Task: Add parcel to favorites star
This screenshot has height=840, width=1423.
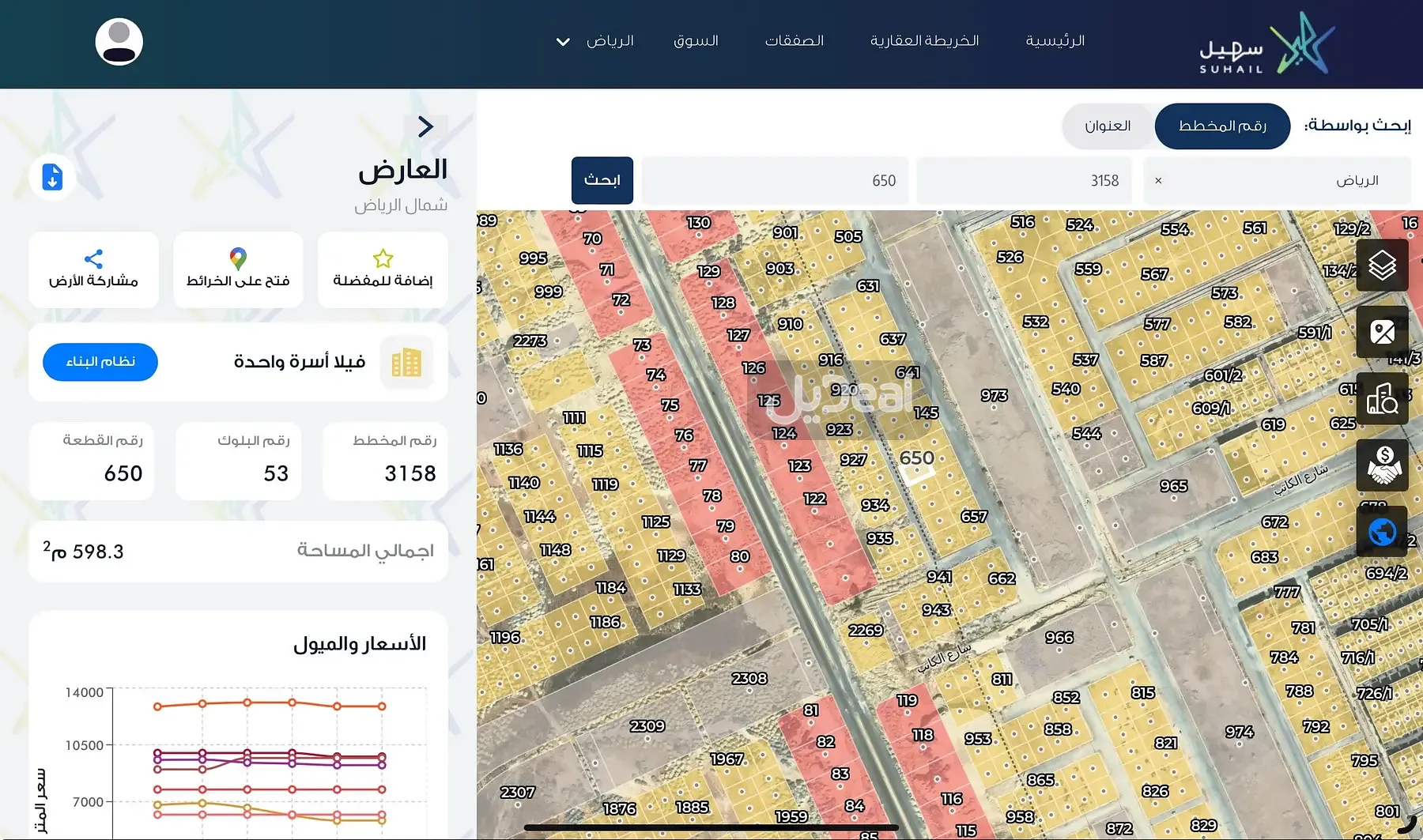Action: tap(383, 269)
